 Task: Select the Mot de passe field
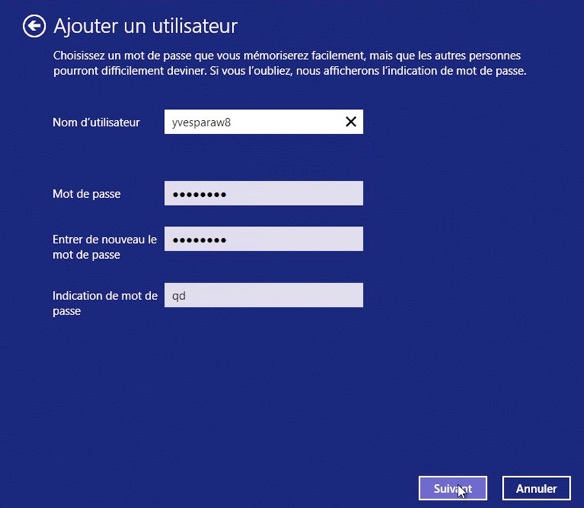click(264, 193)
